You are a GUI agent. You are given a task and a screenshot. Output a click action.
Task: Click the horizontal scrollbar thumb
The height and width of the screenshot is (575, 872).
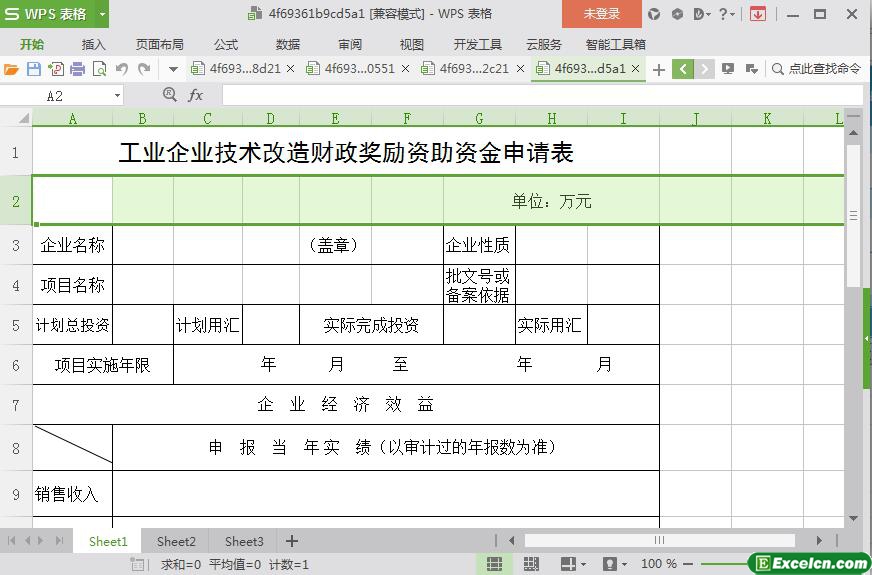[x=659, y=541]
